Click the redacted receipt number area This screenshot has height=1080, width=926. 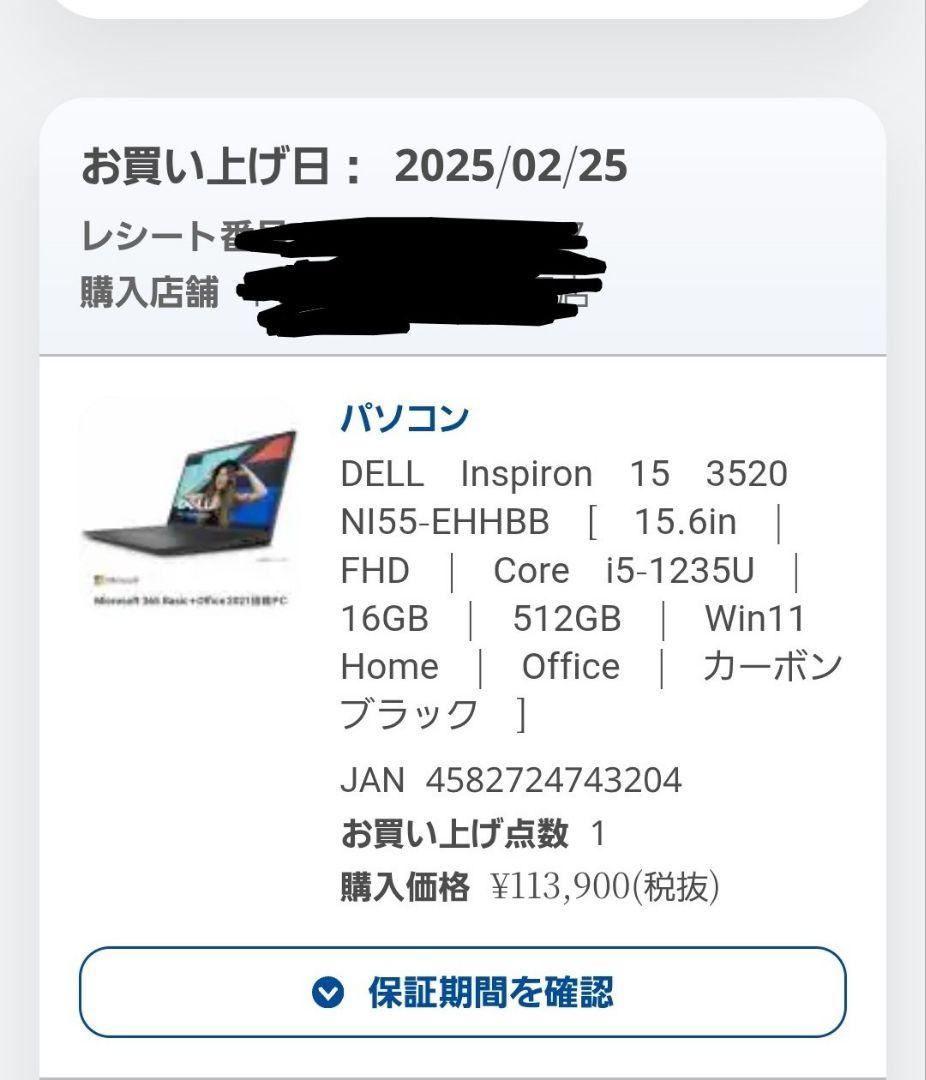[420, 240]
